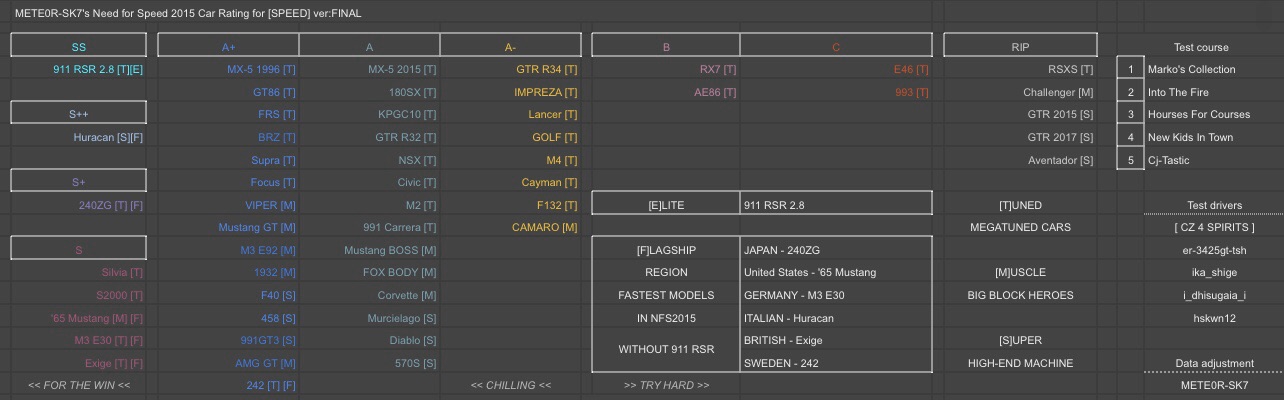Click the C tier header
1284x400 pixels.
[836, 46]
